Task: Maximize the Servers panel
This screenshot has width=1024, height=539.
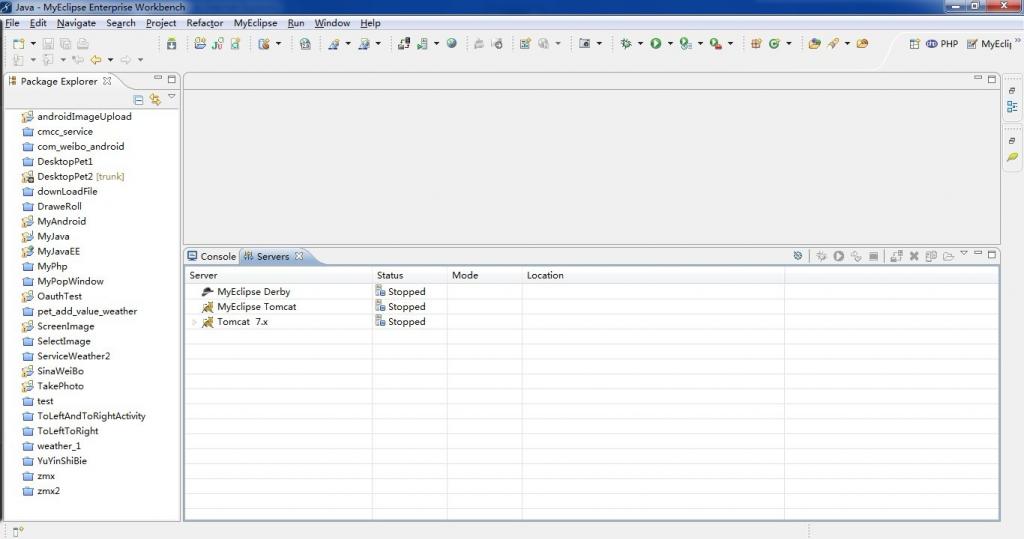Action: (x=991, y=254)
